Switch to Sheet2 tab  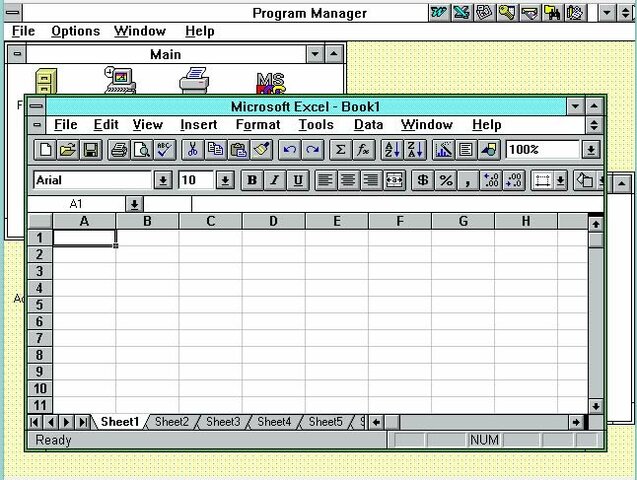[x=172, y=422]
